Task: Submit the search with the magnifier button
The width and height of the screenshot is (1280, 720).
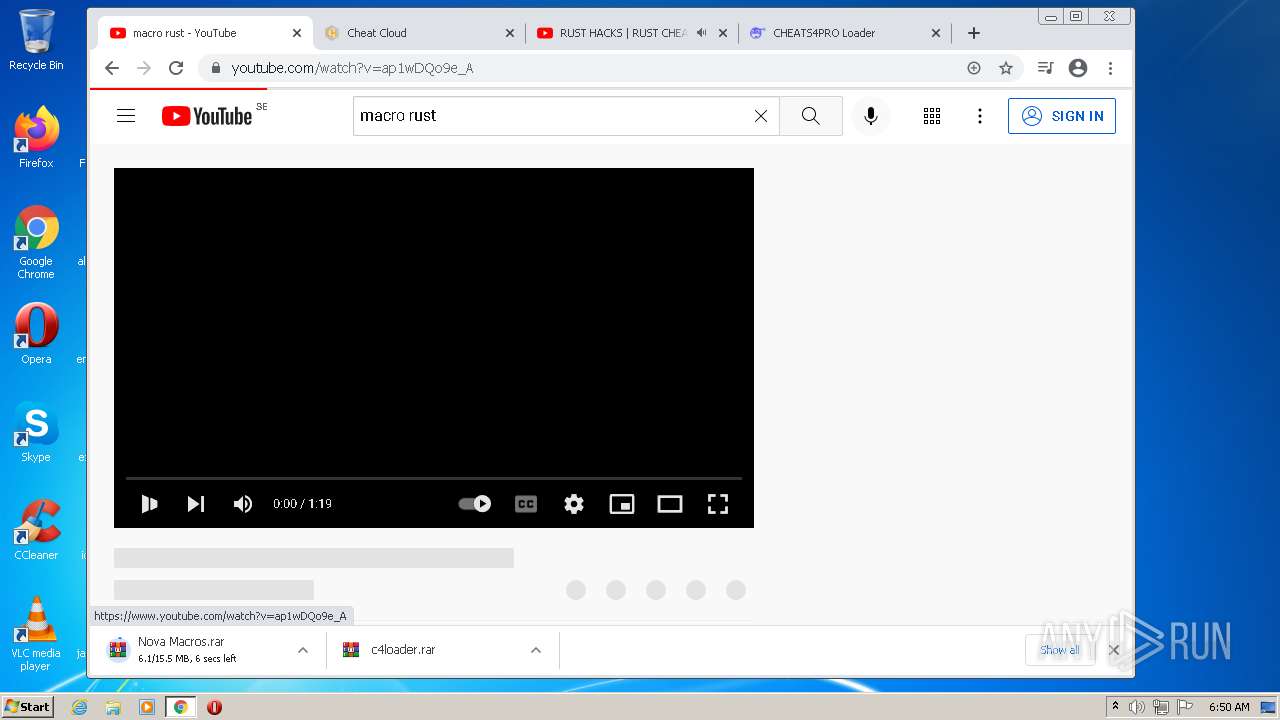Action: (811, 116)
